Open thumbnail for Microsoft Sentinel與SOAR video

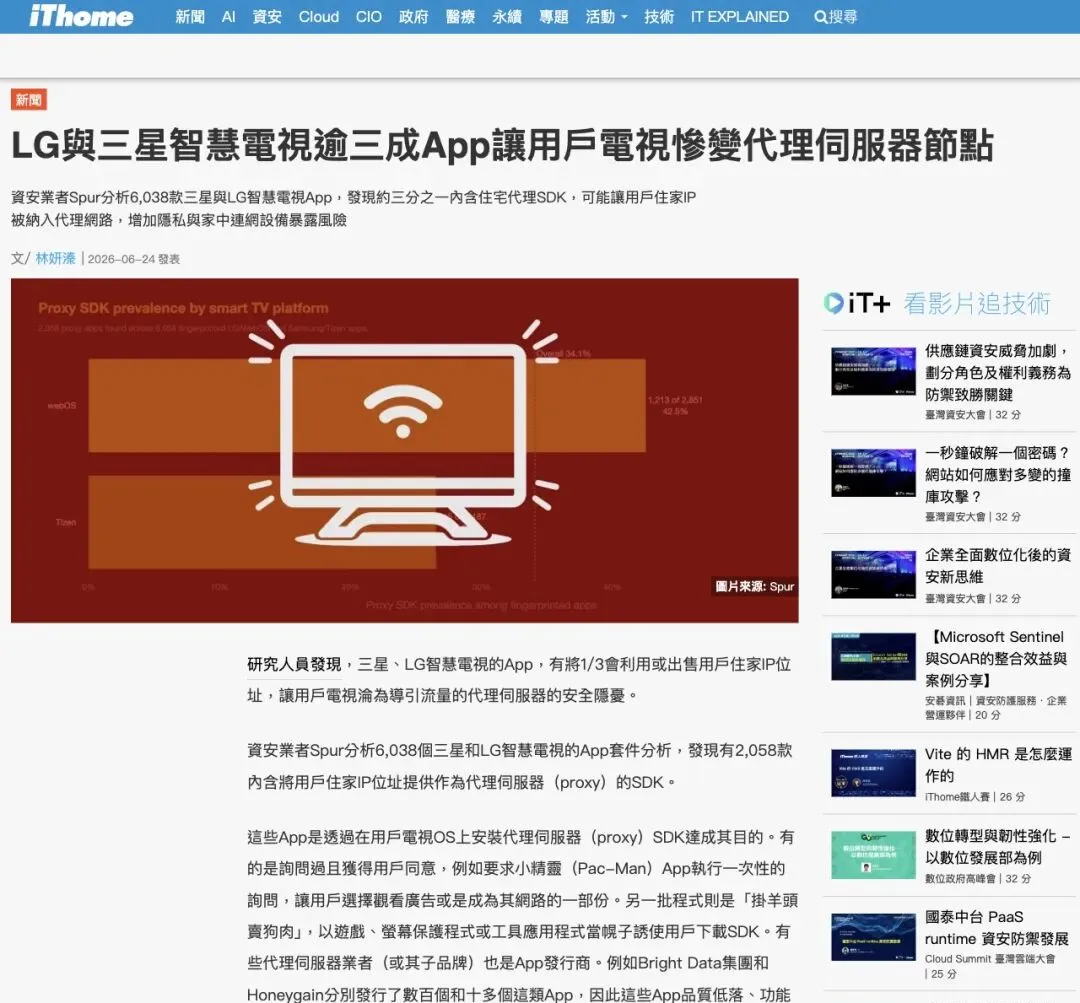(873, 656)
